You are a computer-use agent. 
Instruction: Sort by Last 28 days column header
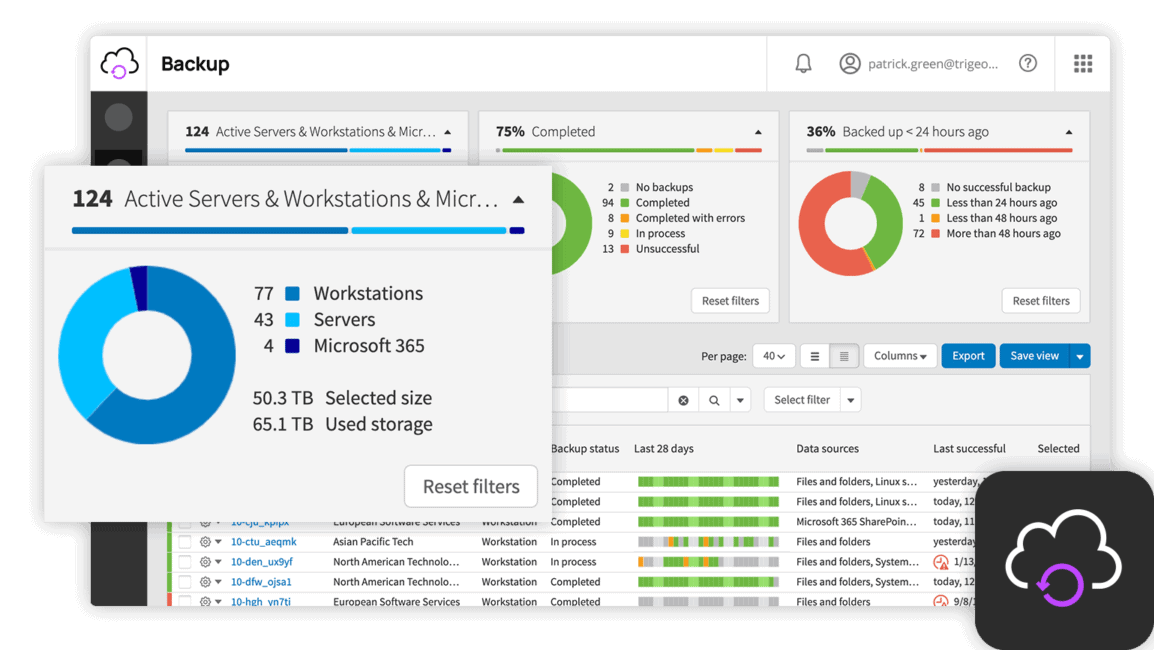coord(663,449)
